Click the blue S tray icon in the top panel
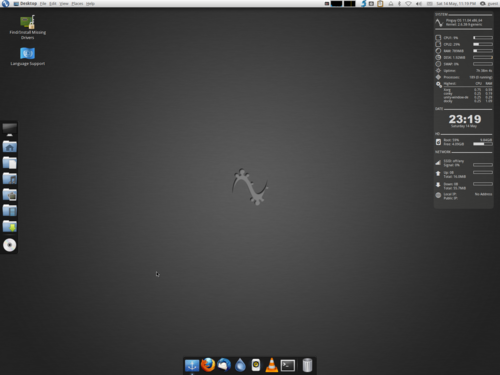This screenshot has height=375, width=500. [x=363, y=3]
